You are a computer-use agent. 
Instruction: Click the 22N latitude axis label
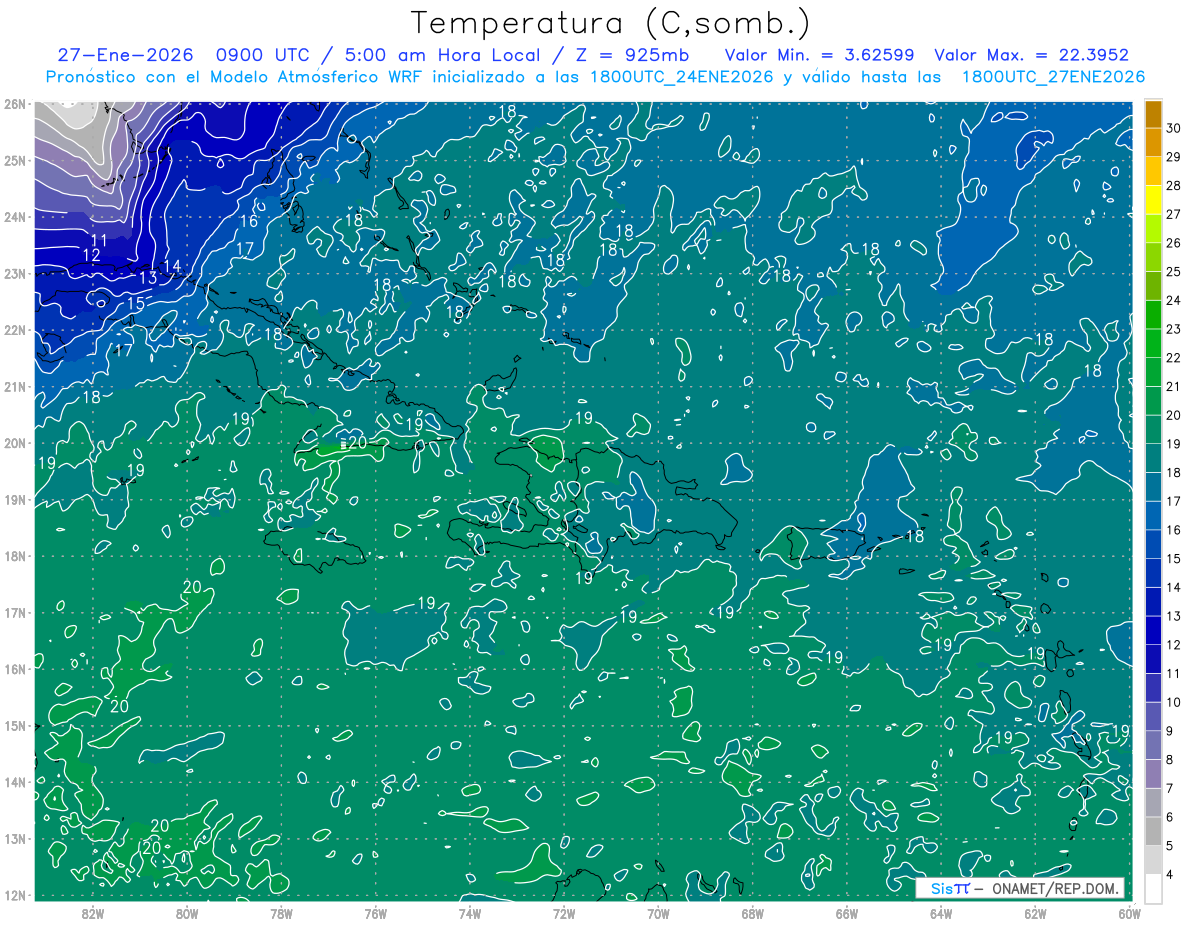click(14, 330)
